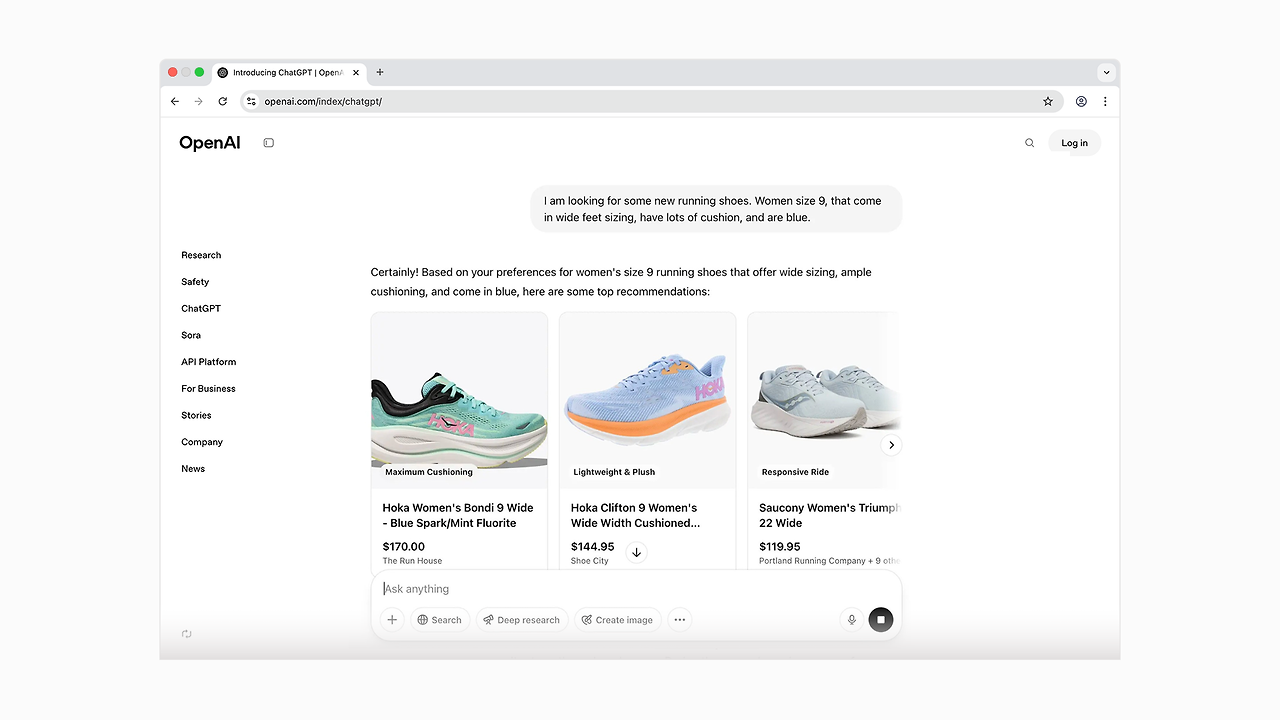Image resolution: width=1280 pixels, height=720 pixels.
Task: View site information icon in address bar
Action: click(251, 101)
